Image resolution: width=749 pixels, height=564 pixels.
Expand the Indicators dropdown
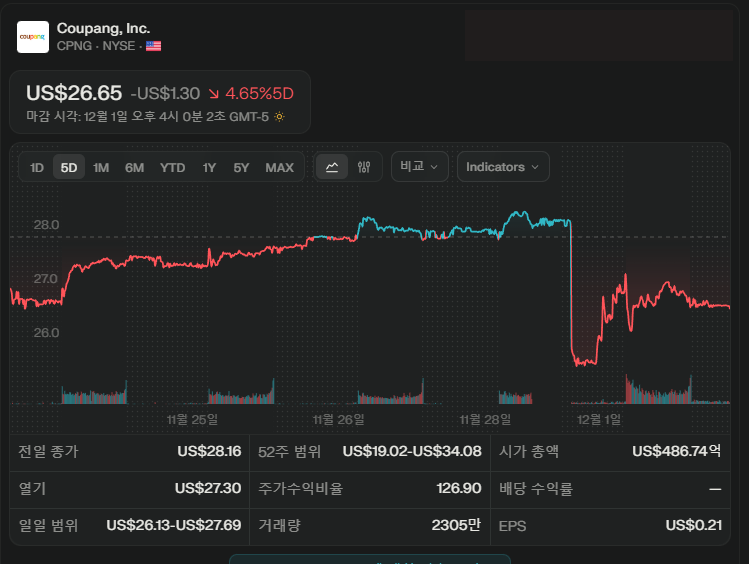click(503, 167)
